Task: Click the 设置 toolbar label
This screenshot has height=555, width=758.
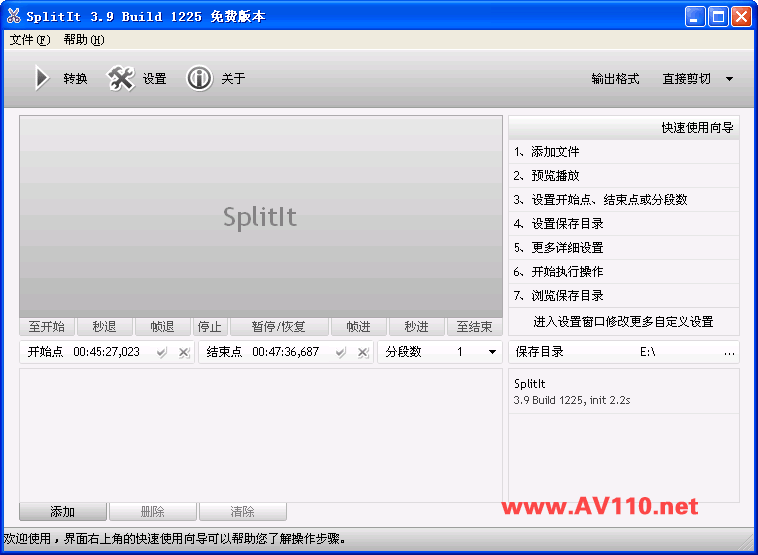Action: (x=155, y=79)
